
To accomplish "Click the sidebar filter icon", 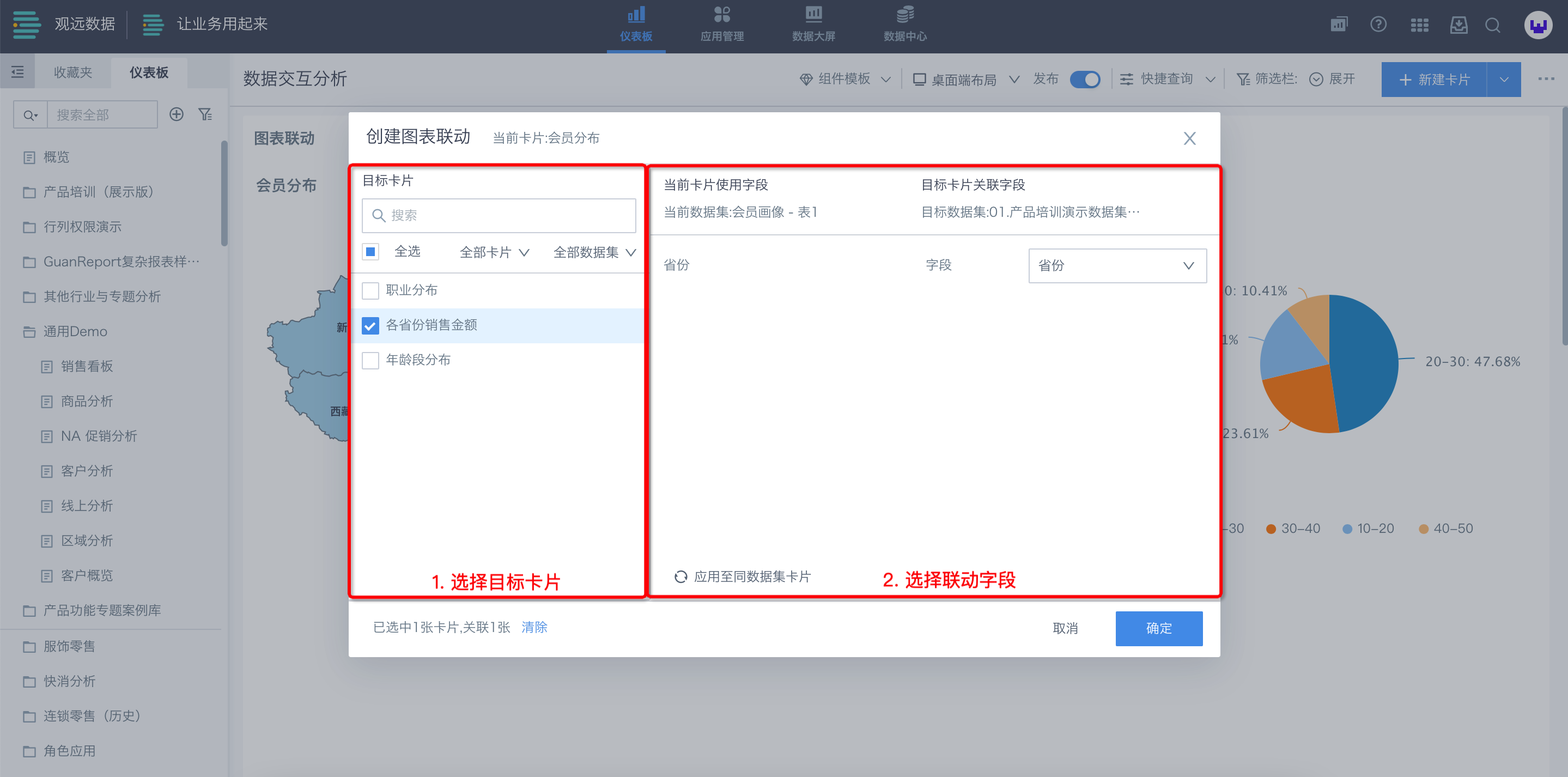I will tap(205, 114).
